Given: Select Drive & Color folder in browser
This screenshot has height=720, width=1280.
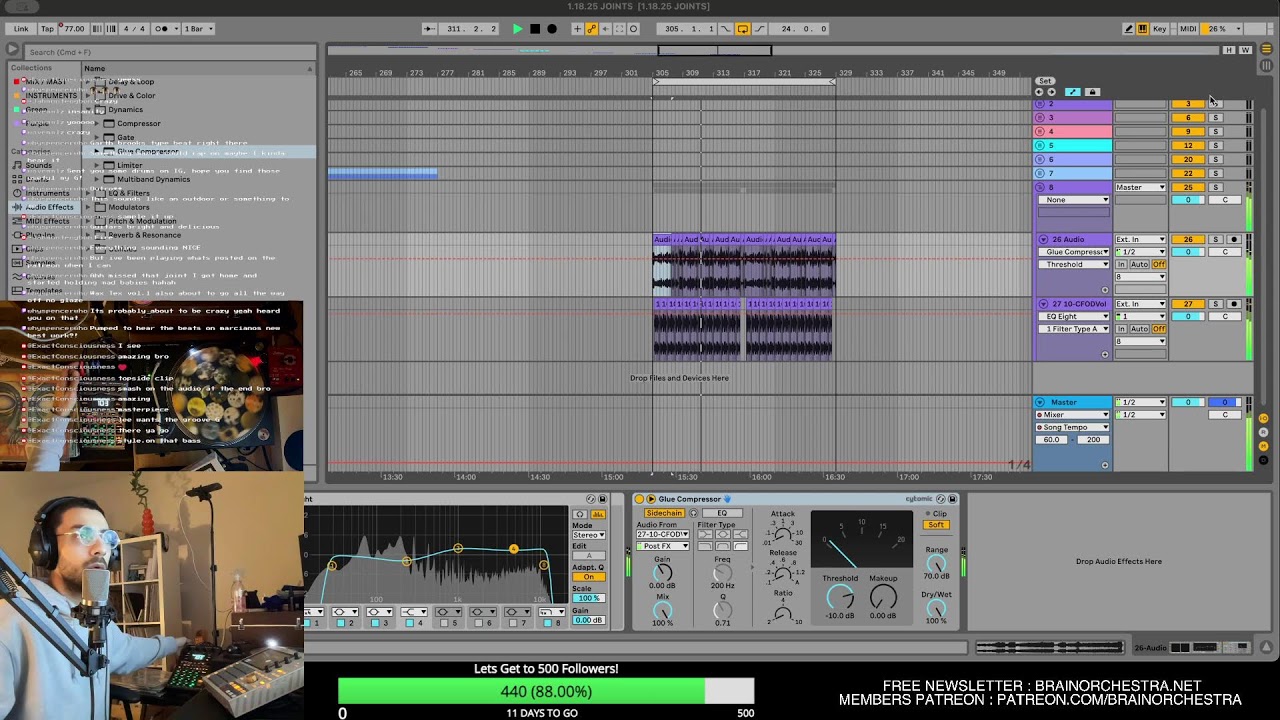Looking at the screenshot, I should [x=131, y=96].
